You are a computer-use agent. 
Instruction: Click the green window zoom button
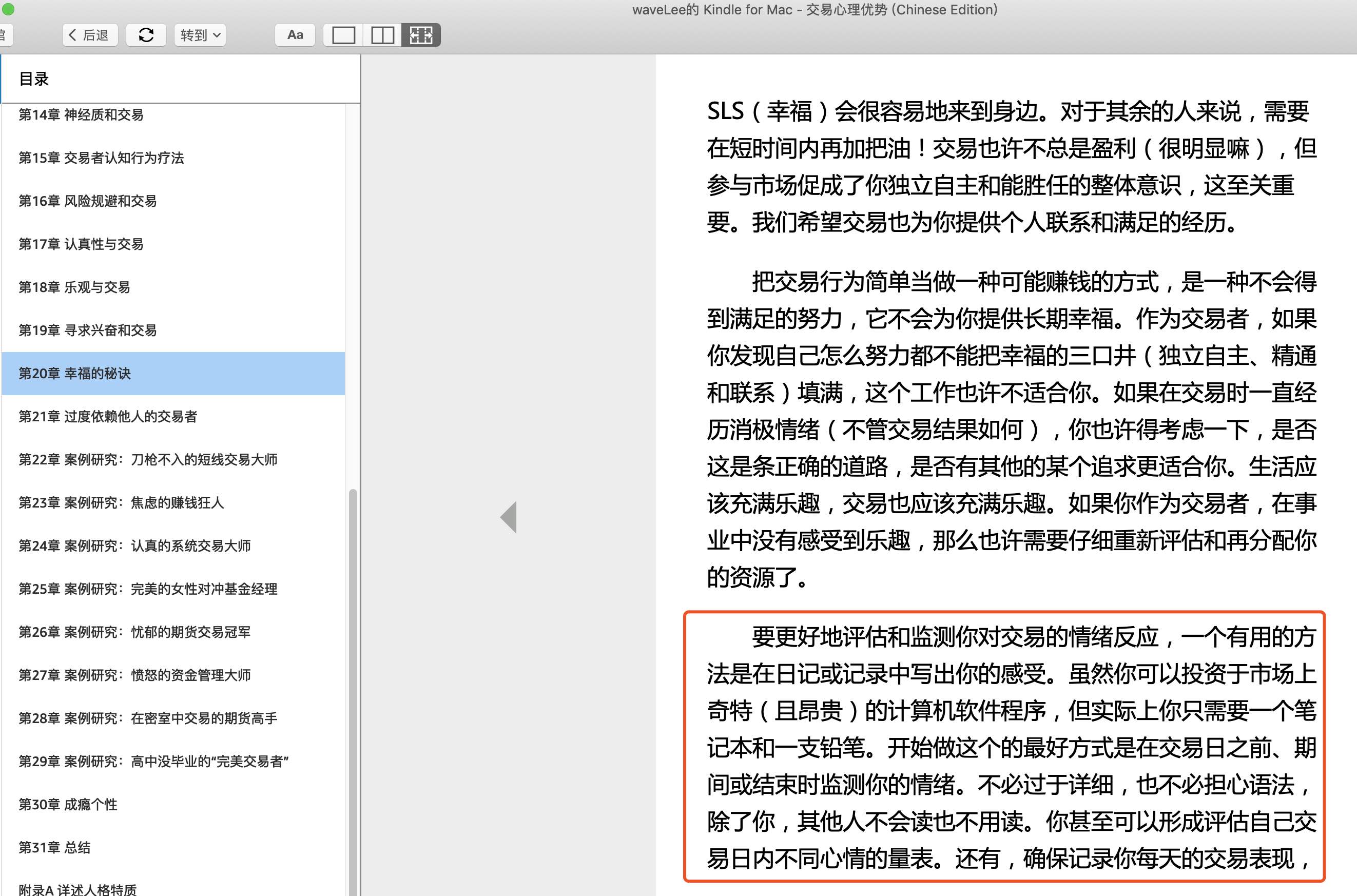coord(8,9)
